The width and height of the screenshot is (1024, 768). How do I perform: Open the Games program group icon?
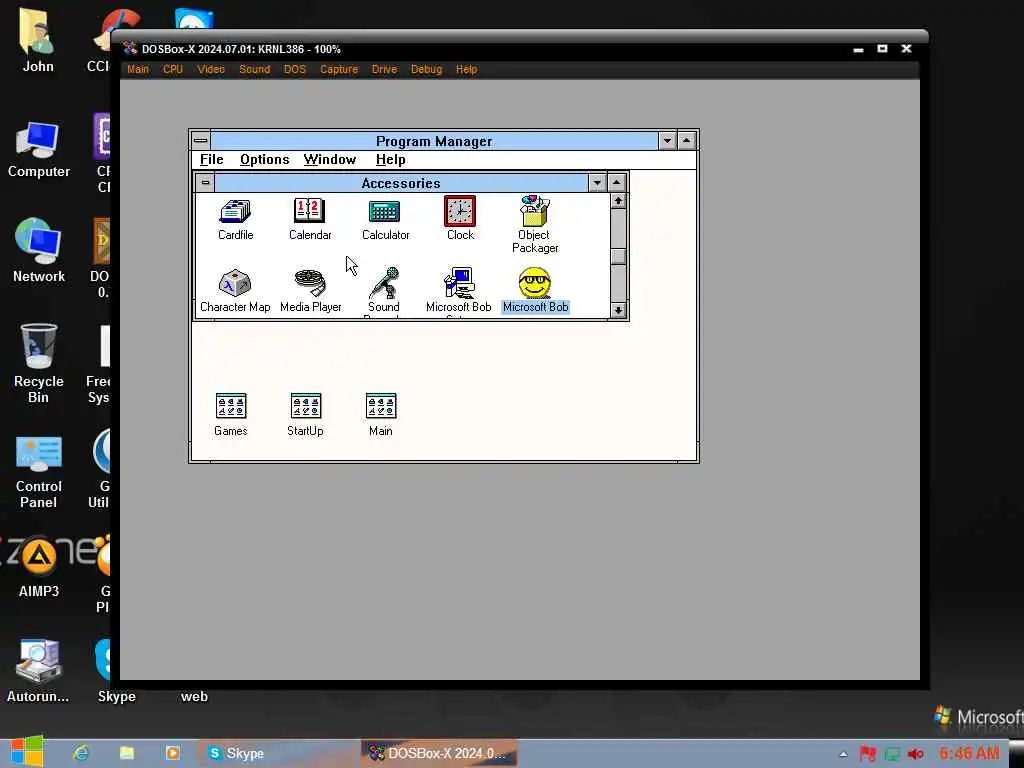[x=231, y=406]
